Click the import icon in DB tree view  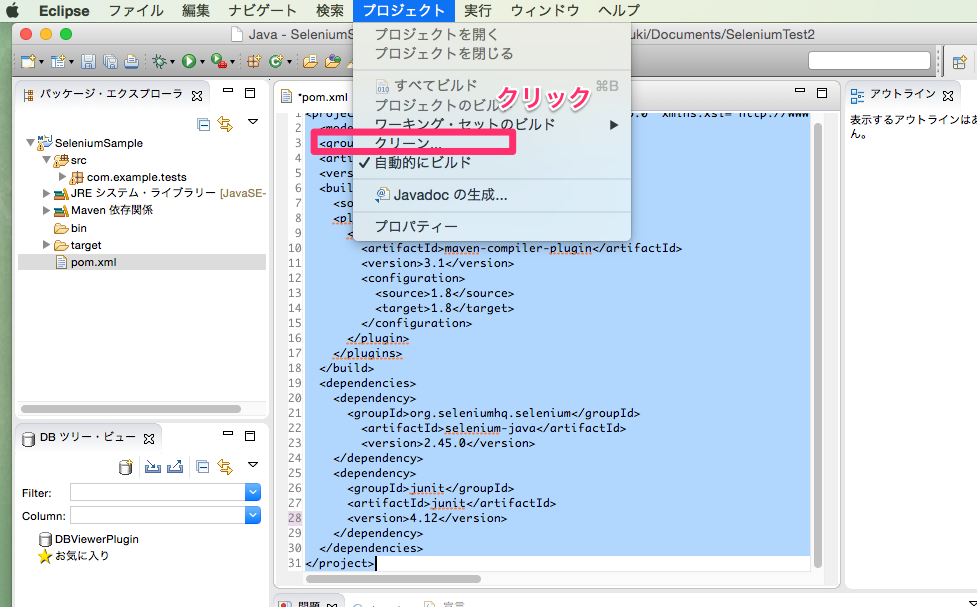(x=152, y=466)
